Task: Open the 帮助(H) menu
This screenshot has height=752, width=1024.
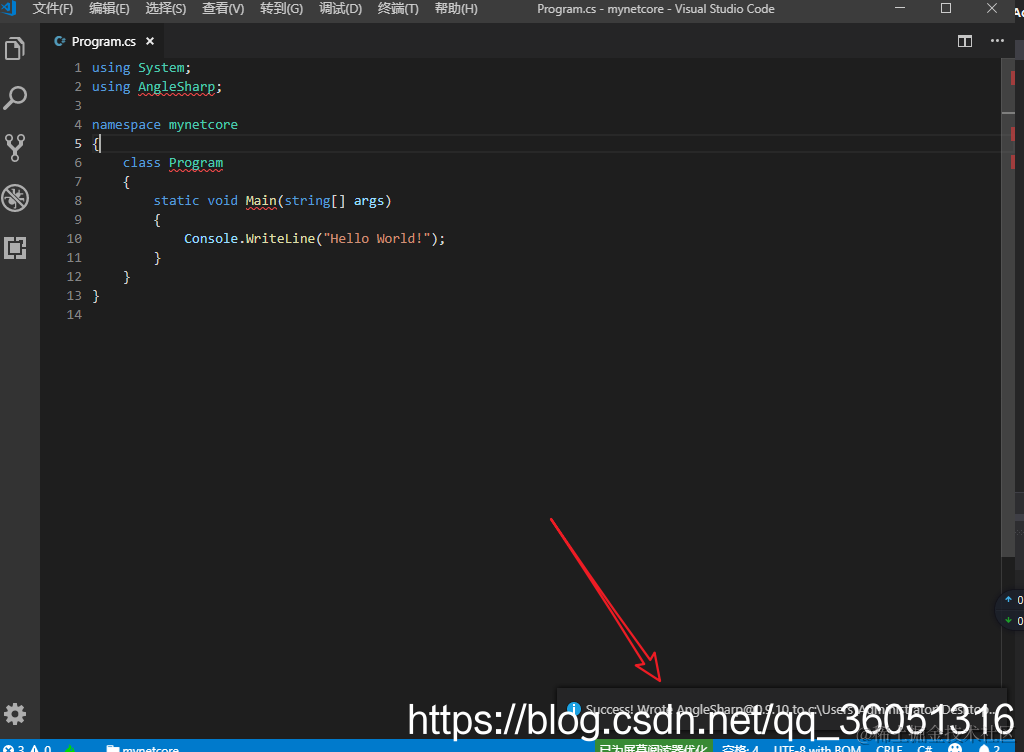Action: [456, 9]
